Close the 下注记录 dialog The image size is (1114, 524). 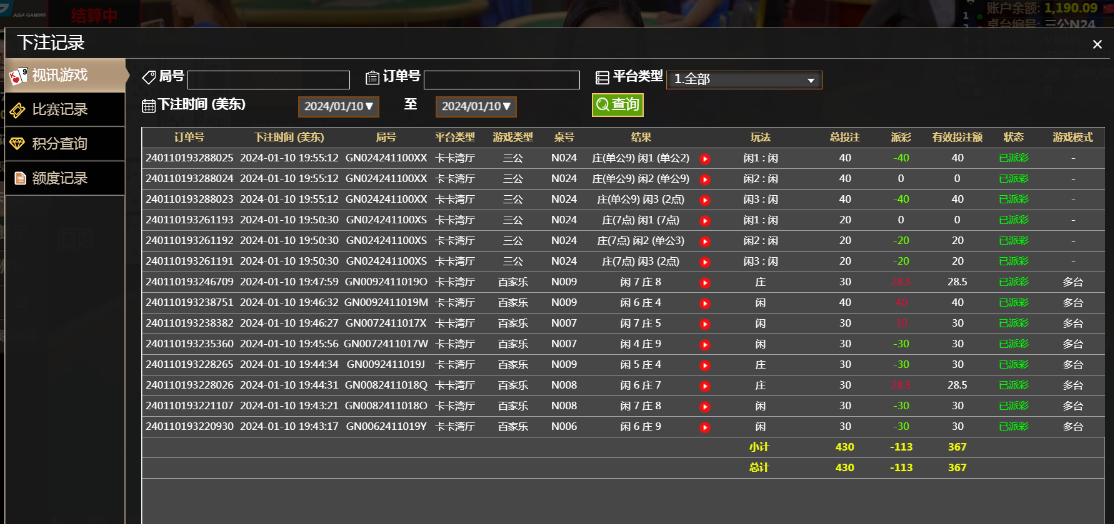pos(1097,44)
